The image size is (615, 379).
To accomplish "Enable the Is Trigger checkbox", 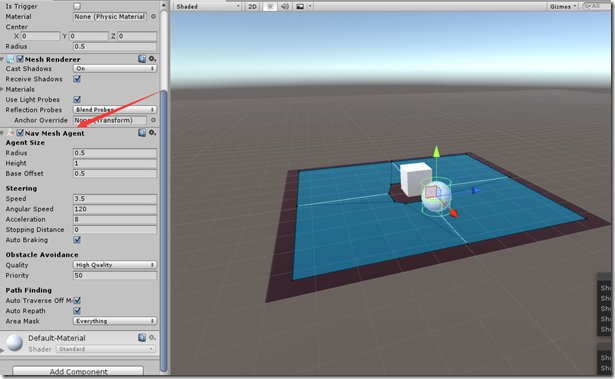I will [x=77, y=6].
